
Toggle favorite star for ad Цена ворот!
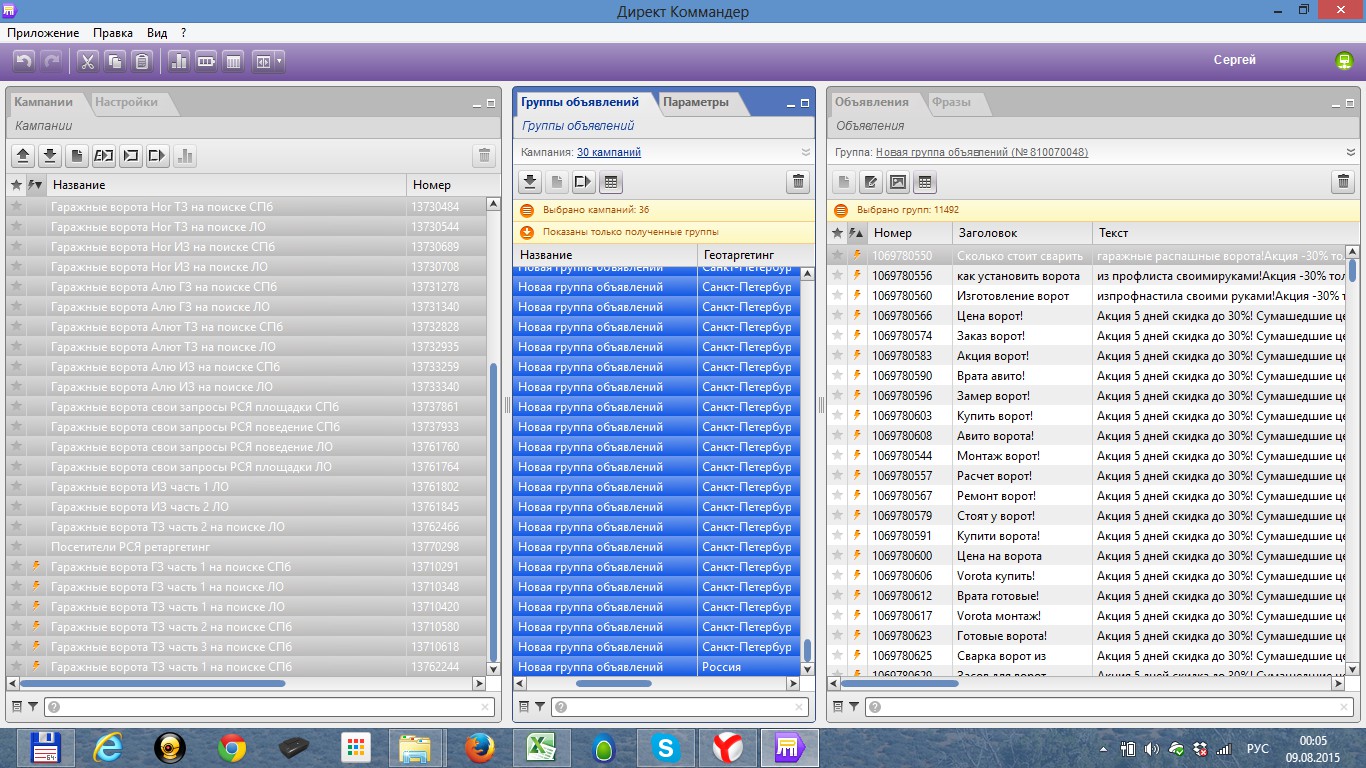(x=838, y=316)
